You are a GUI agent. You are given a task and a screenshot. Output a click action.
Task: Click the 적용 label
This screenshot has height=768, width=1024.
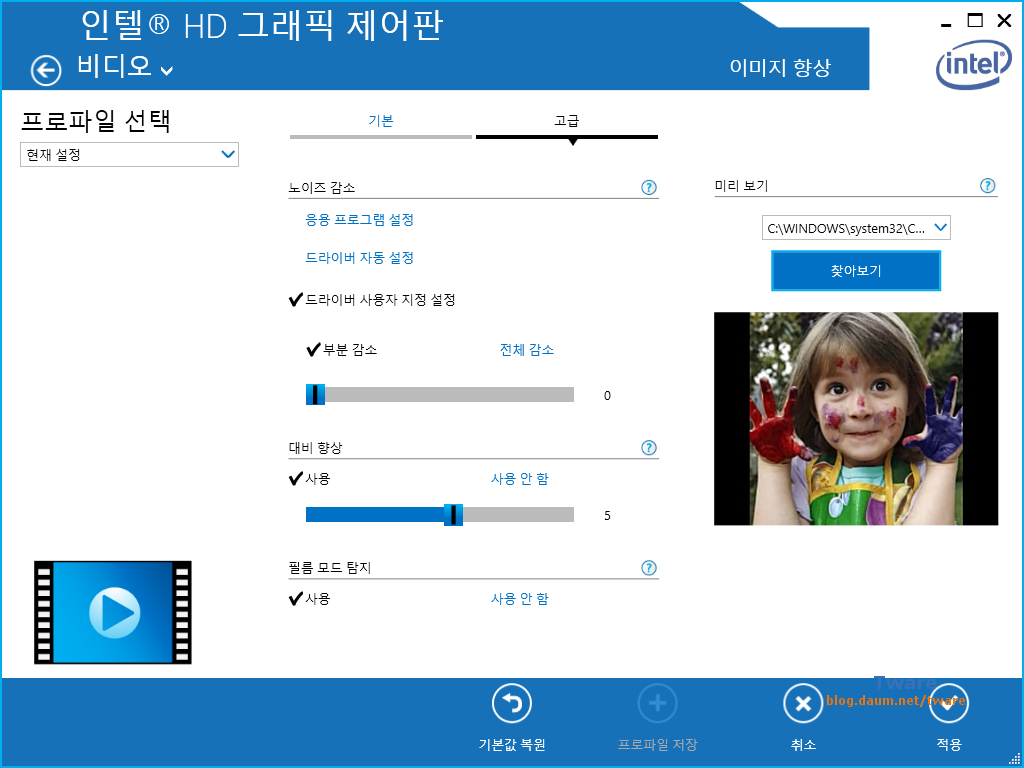(x=949, y=744)
